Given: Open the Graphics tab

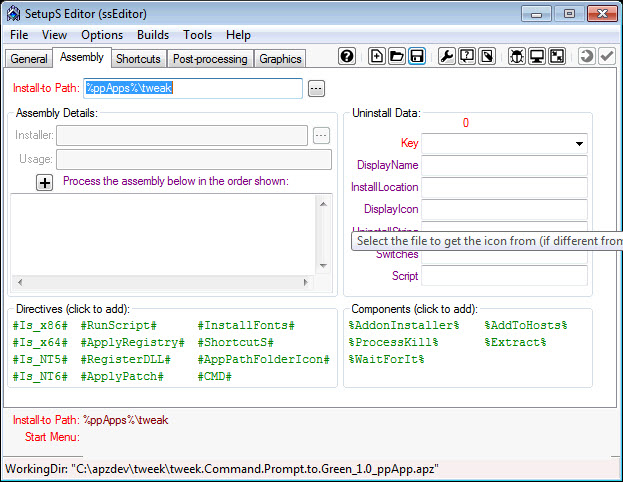Looking at the screenshot, I should click(280, 59).
